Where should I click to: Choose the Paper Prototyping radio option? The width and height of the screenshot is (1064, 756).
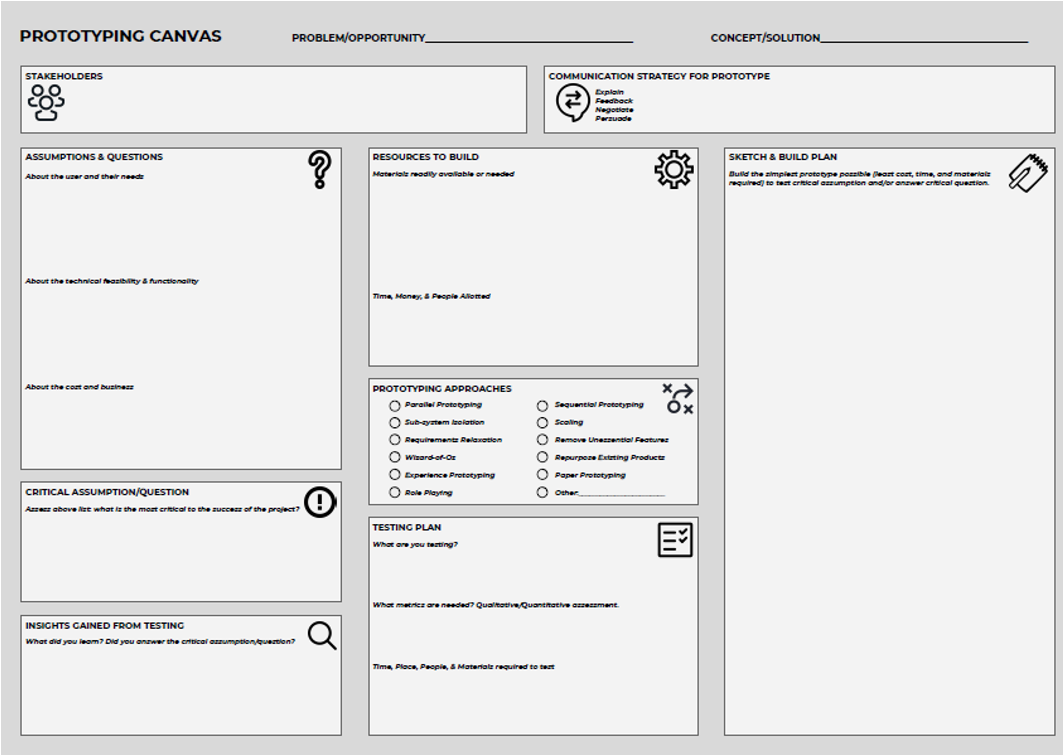coord(542,476)
